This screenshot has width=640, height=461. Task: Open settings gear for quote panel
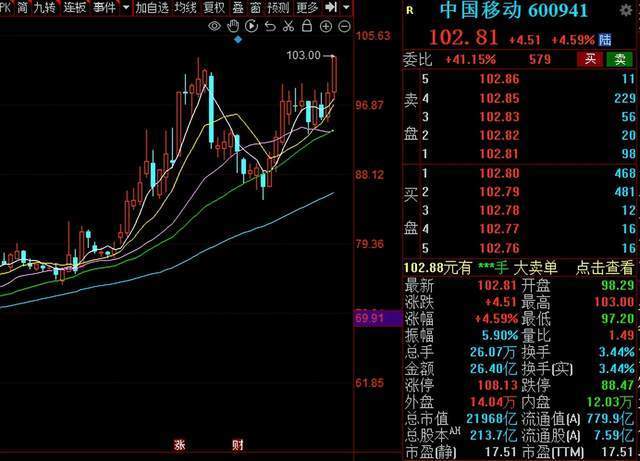pos(625,10)
